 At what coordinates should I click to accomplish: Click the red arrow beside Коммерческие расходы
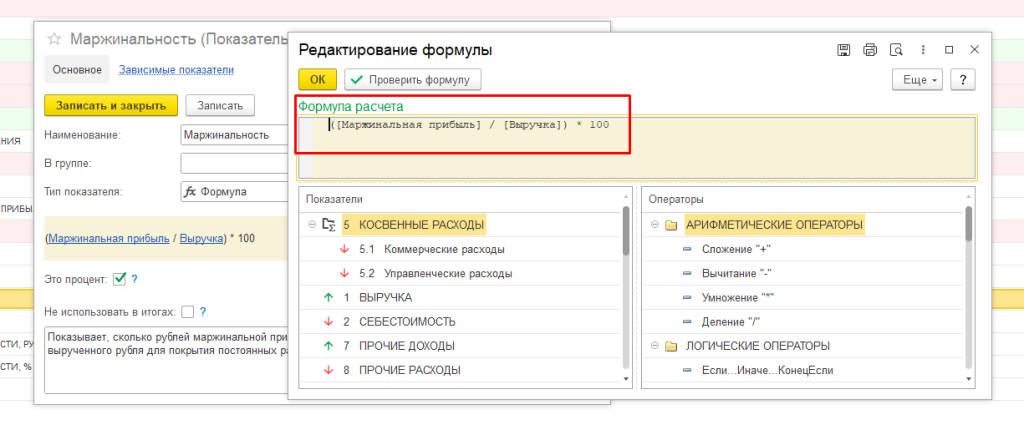pos(345,249)
